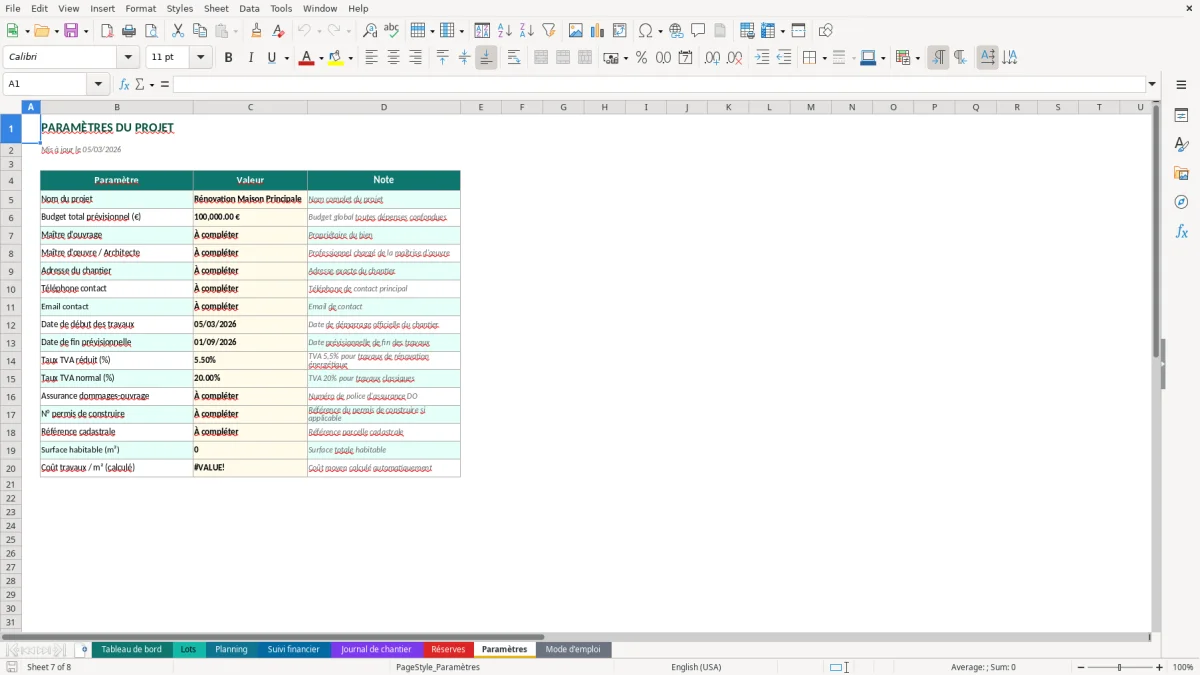
Task: Insert an image
Action: (576, 31)
